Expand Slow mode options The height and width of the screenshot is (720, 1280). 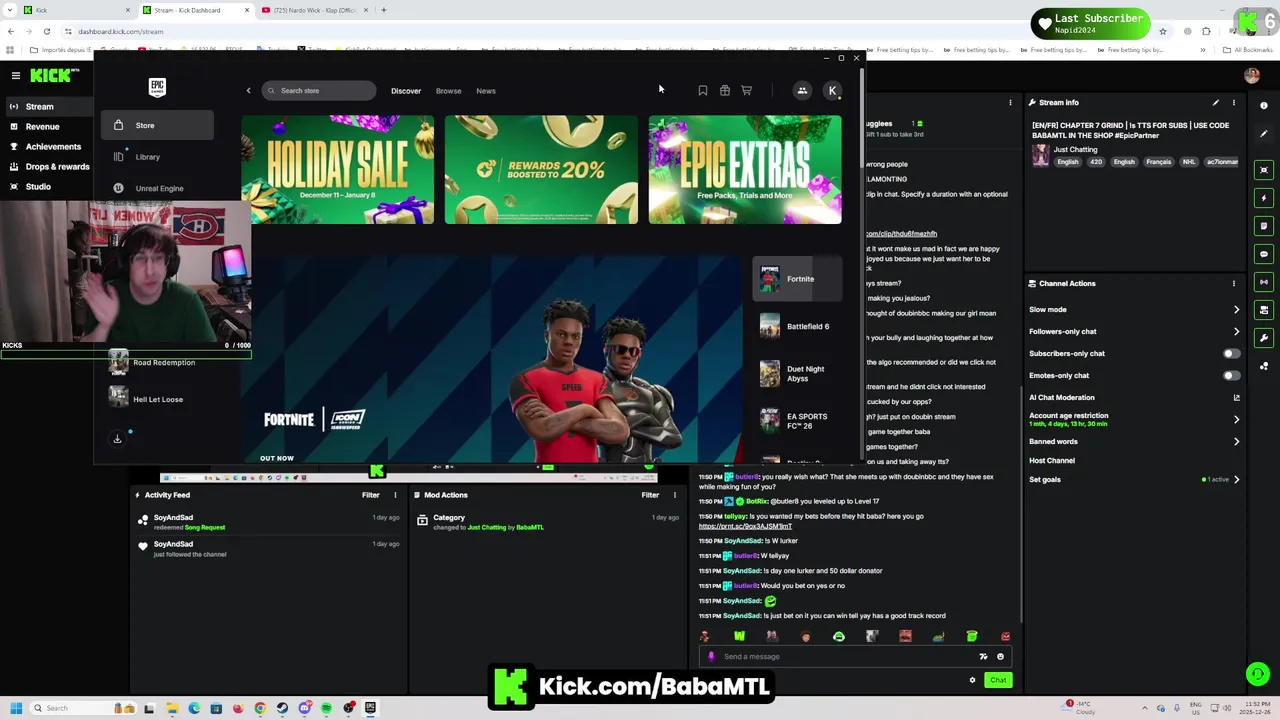point(1236,309)
